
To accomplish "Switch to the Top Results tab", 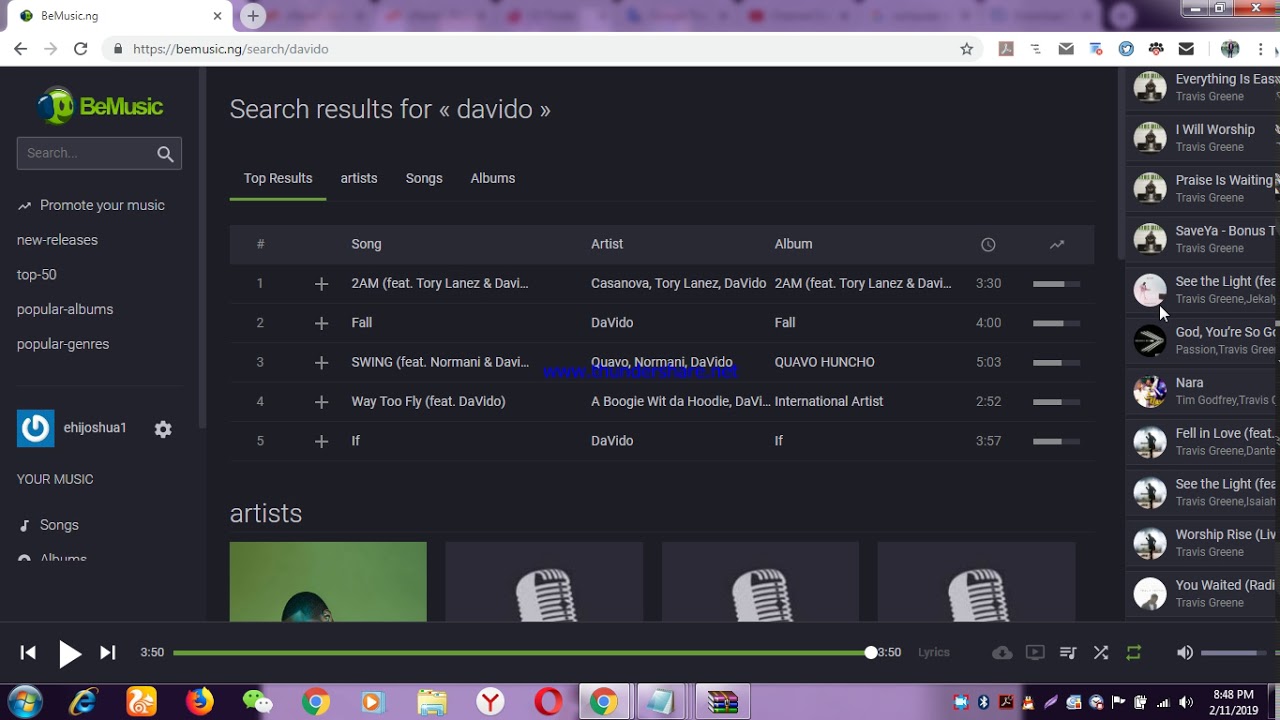I will (278, 178).
